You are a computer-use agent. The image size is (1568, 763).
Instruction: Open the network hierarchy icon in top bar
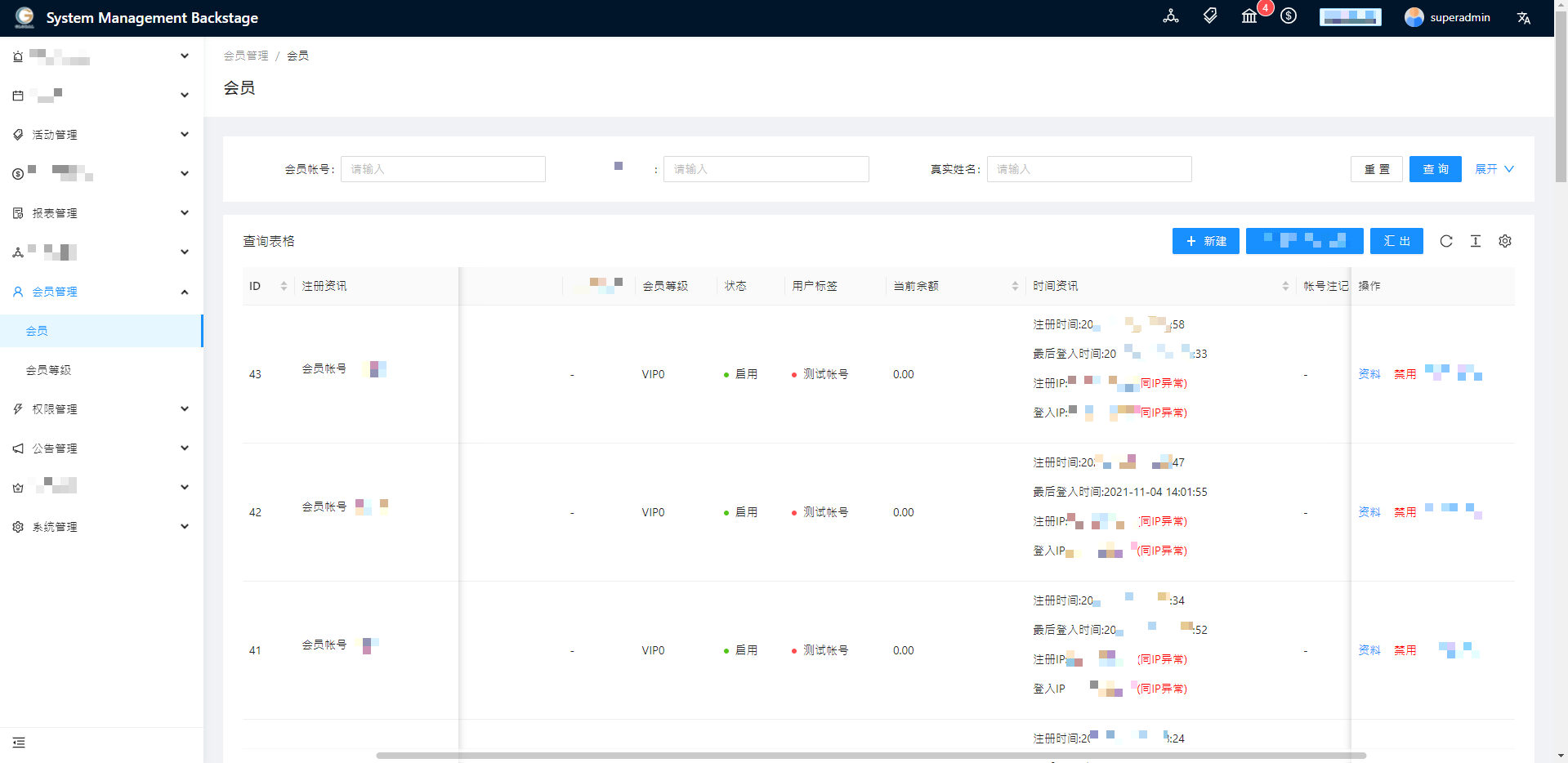pyautogui.click(x=1171, y=16)
